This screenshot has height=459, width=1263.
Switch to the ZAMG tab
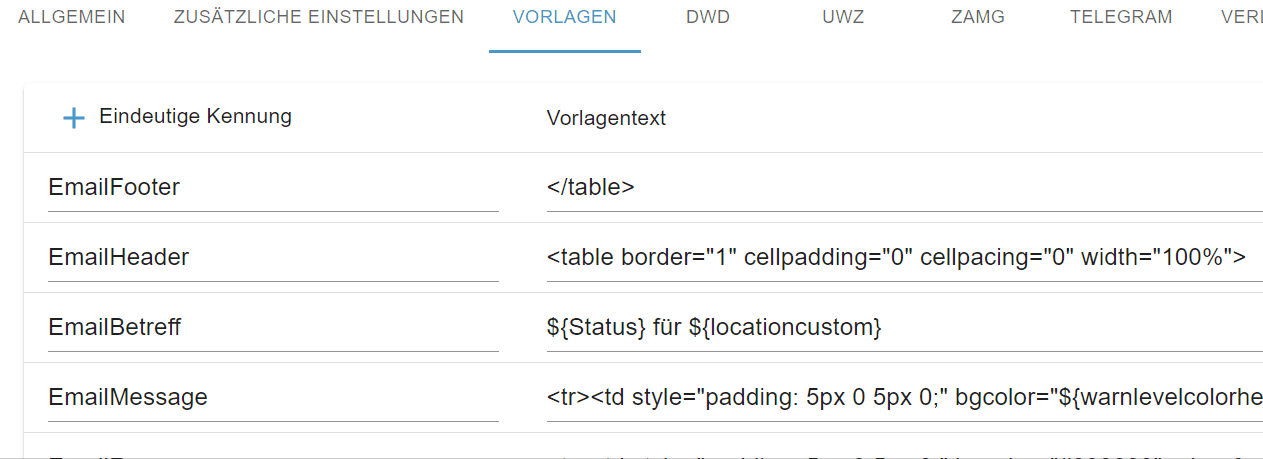(x=978, y=17)
